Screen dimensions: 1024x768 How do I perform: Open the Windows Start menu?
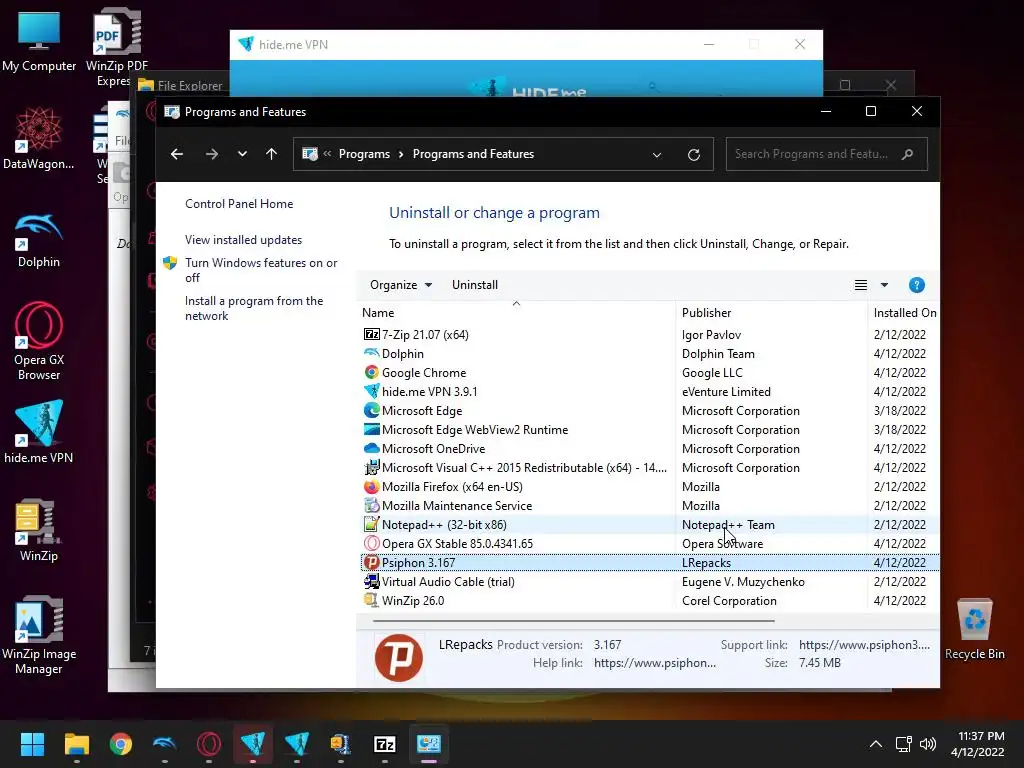32,744
